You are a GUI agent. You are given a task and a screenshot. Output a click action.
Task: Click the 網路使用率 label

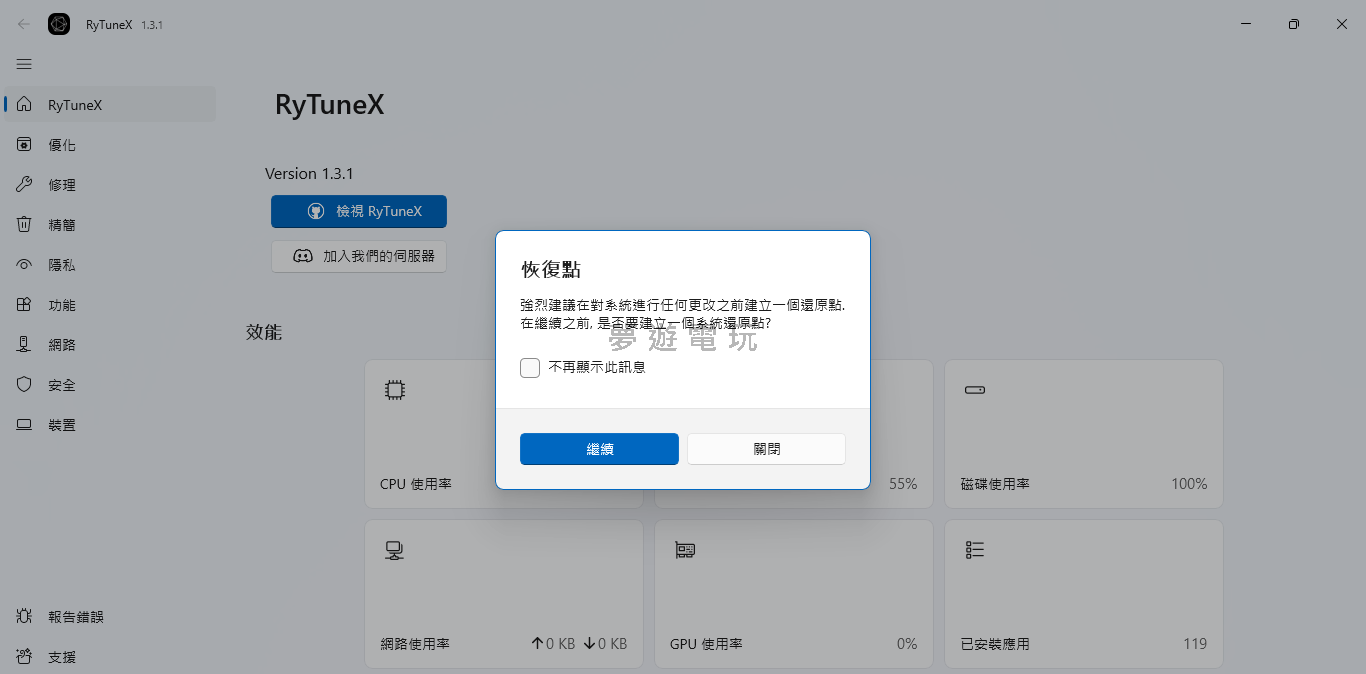[415, 644]
